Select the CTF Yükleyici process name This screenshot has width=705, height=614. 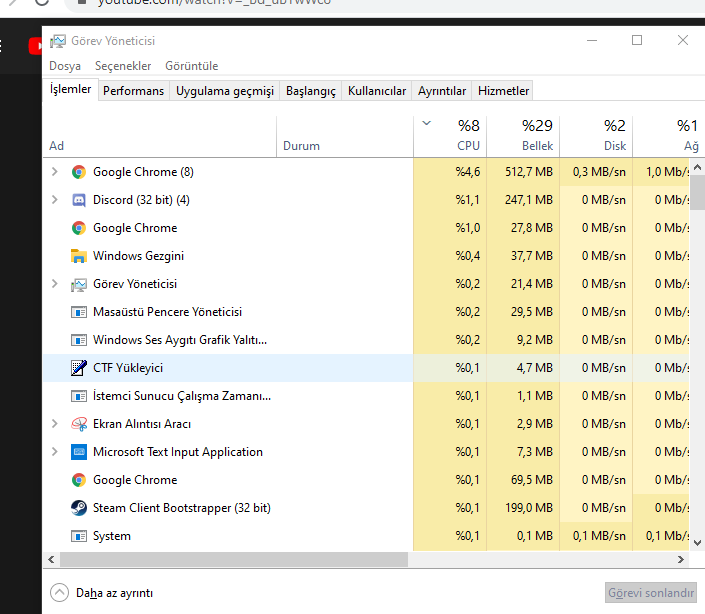(x=128, y=368)
